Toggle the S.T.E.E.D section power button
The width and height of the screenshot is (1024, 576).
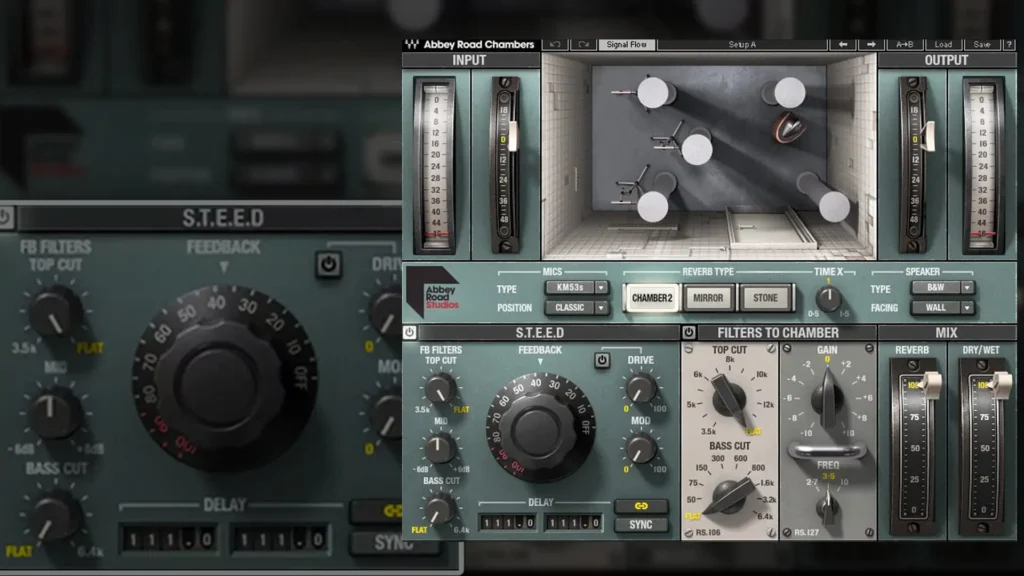tap(409, 332)
